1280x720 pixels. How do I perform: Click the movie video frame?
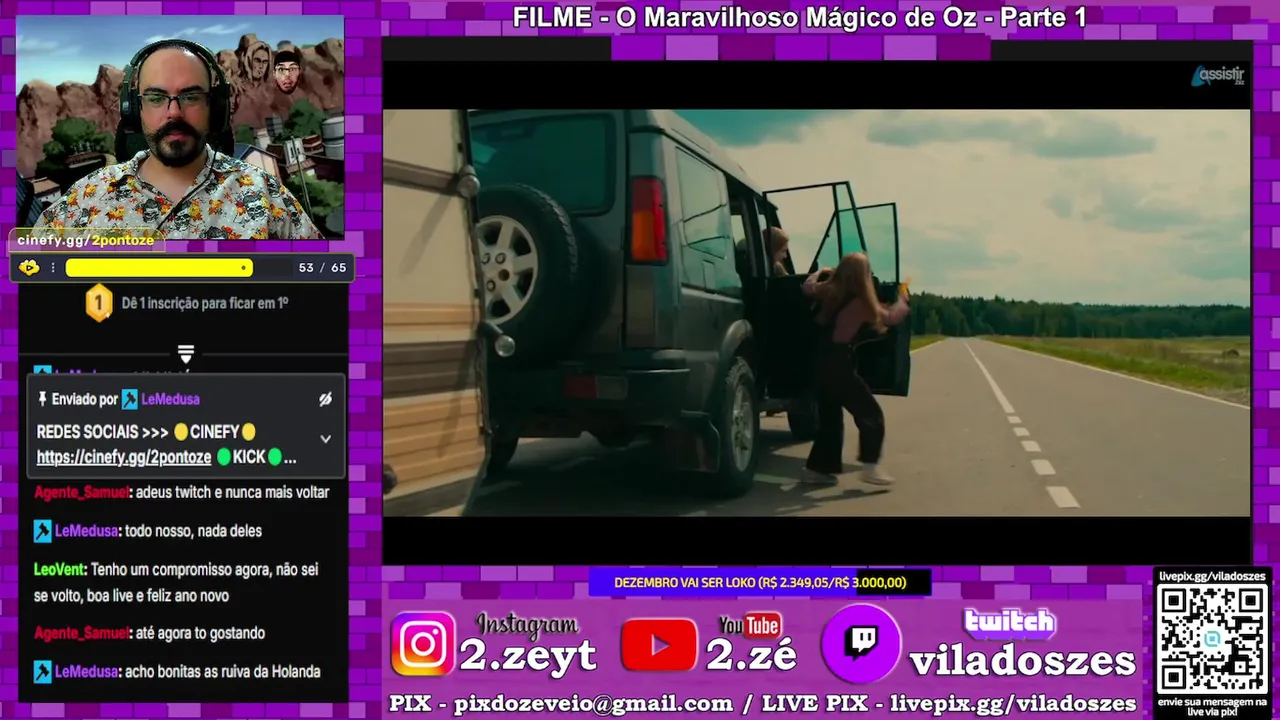click(816, 313)
